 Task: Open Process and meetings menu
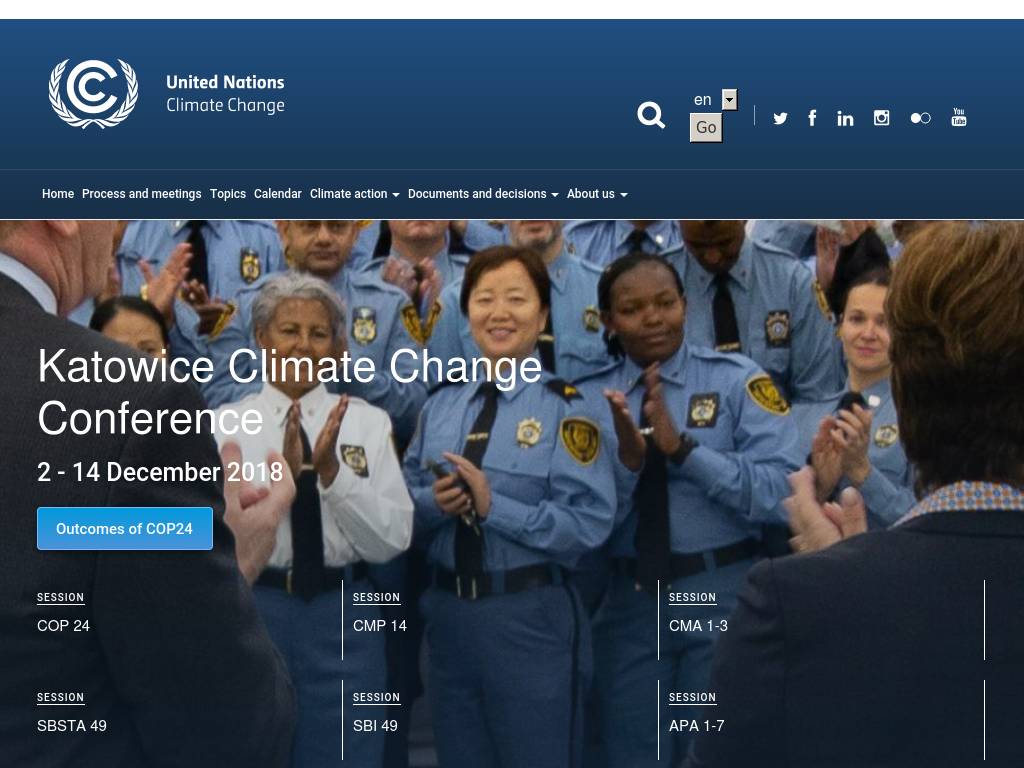[x=142, y=194]
